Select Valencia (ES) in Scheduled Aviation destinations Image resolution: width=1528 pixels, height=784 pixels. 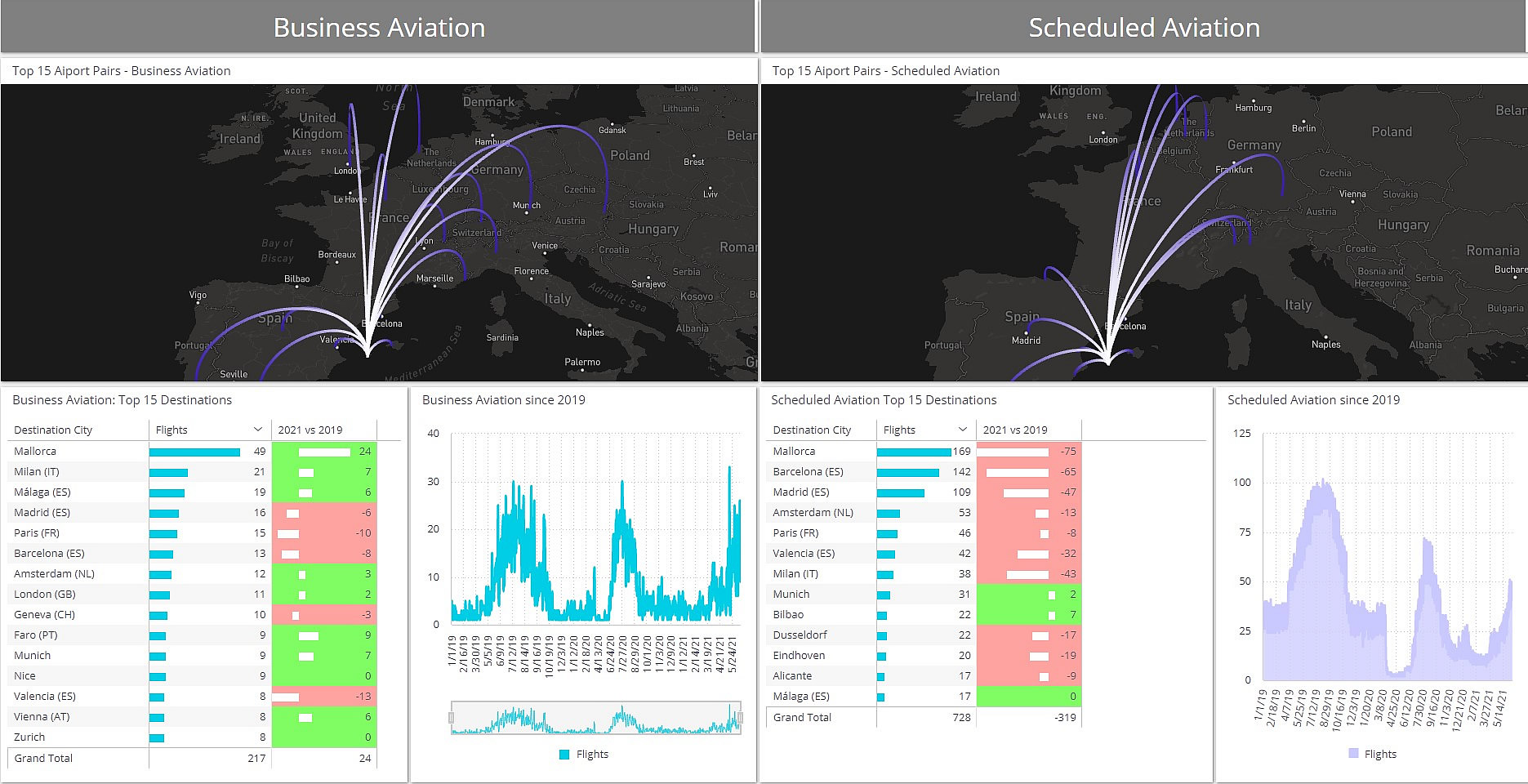804,553
